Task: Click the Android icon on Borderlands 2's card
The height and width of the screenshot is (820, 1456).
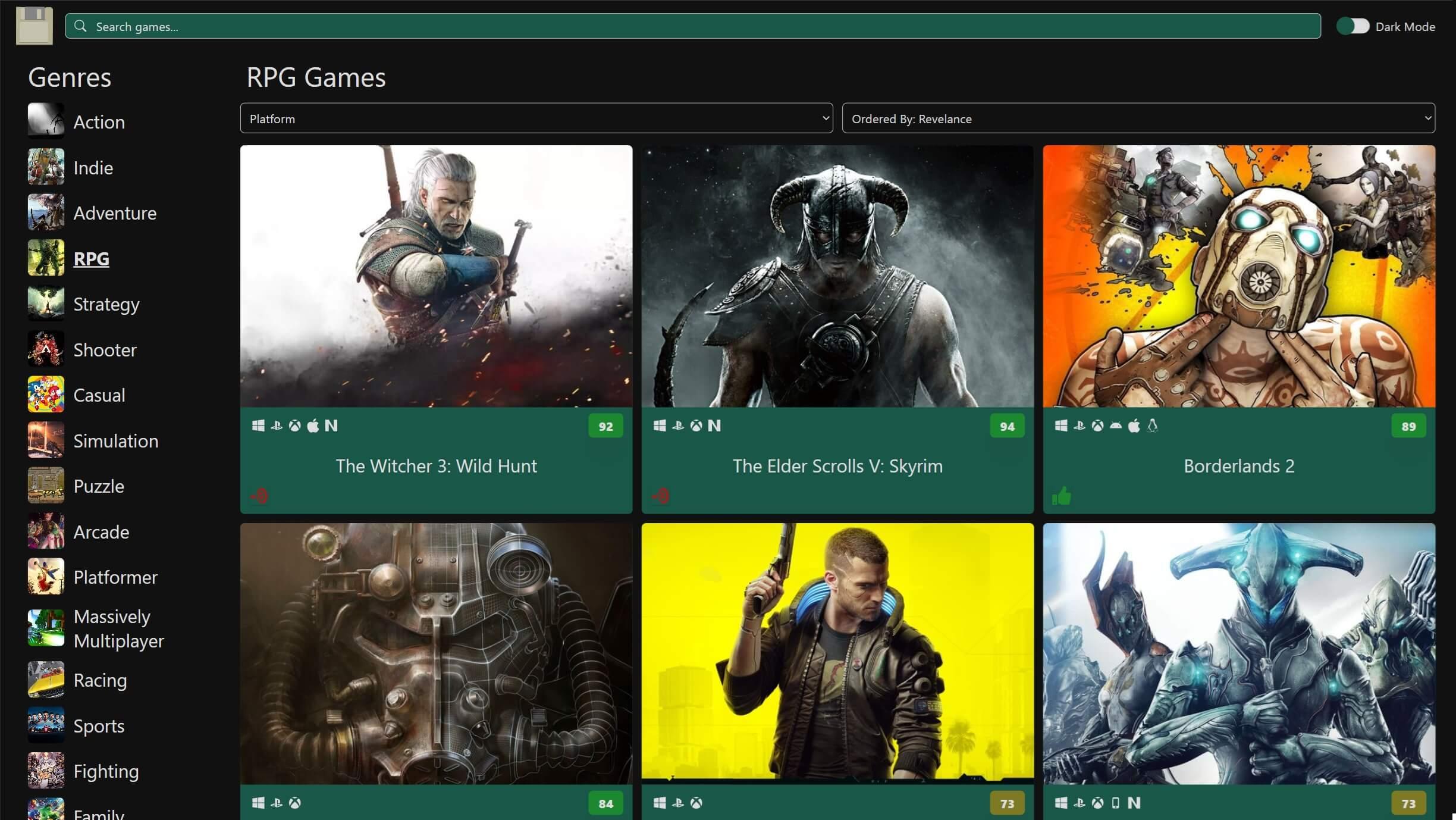Action: coord(1115,425)
